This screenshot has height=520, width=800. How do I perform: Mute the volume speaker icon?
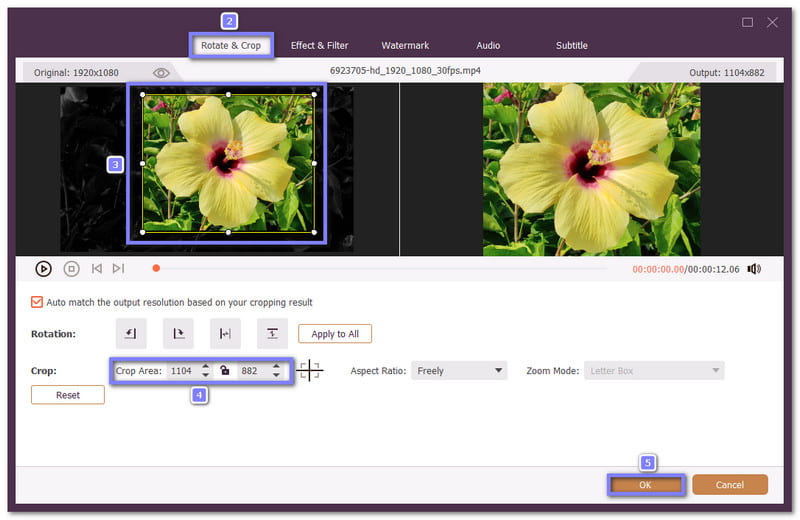coord(753,268)
